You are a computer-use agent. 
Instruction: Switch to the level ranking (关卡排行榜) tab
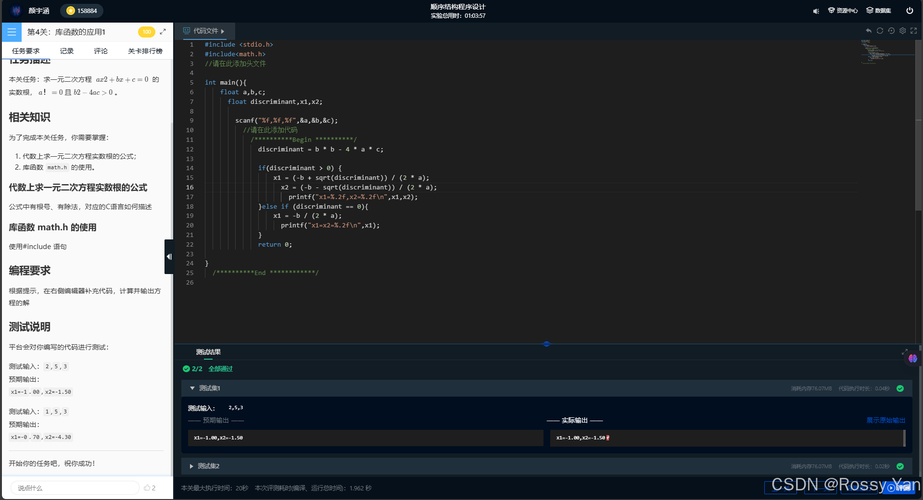tap(145, 51)
